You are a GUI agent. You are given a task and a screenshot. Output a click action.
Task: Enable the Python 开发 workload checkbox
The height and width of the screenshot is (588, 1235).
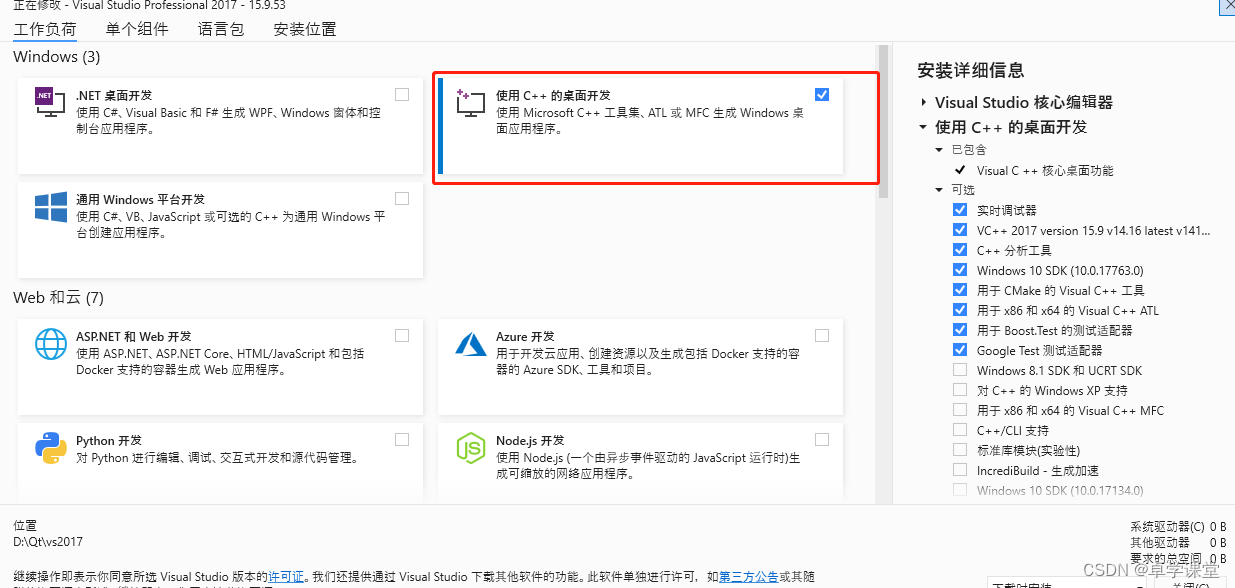pyautogui.click(x=402, y=440)
